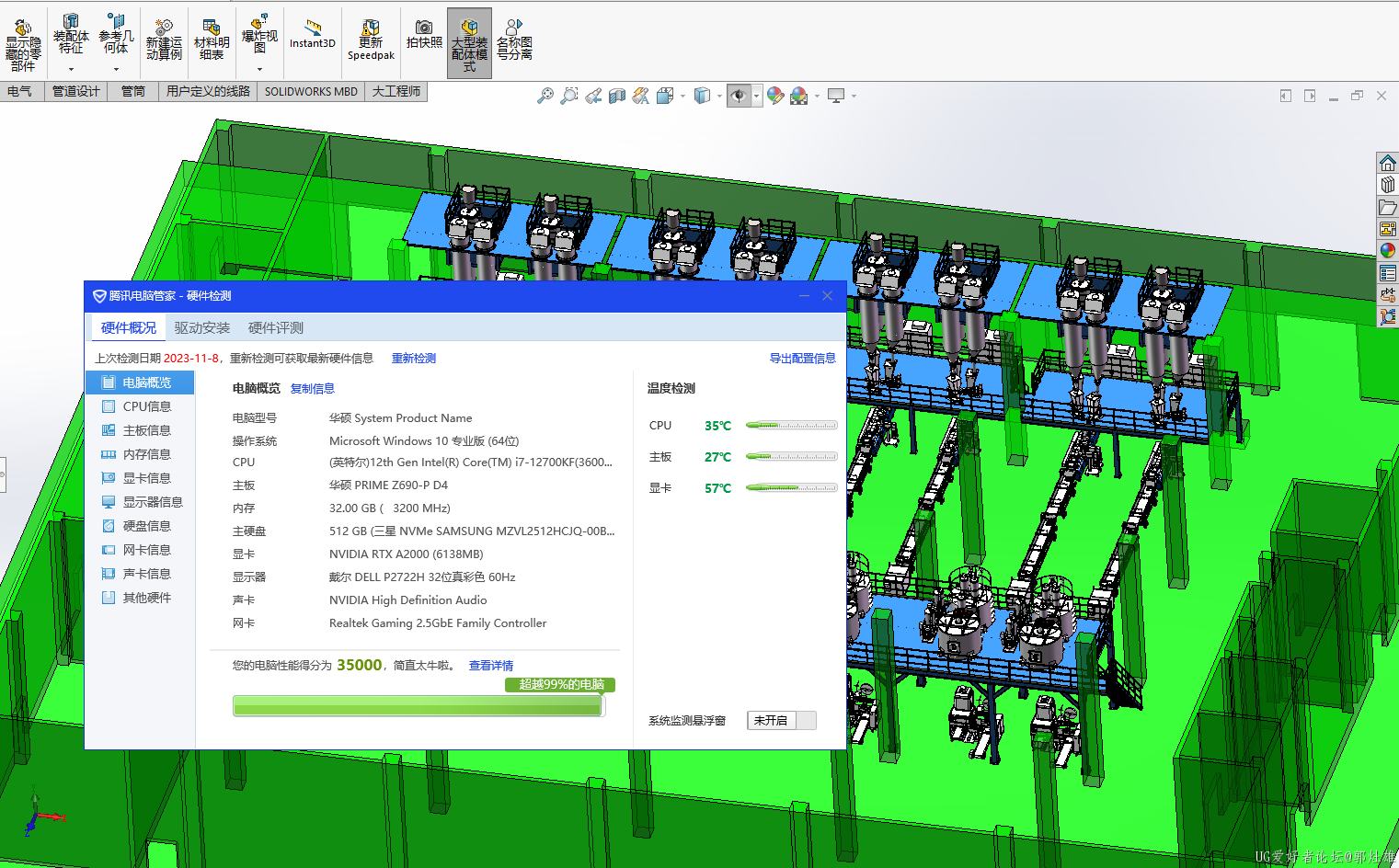Open Apply Scene dropdown arrow
This screenshot has width=1399, height=868.
(x=817, y=96)
